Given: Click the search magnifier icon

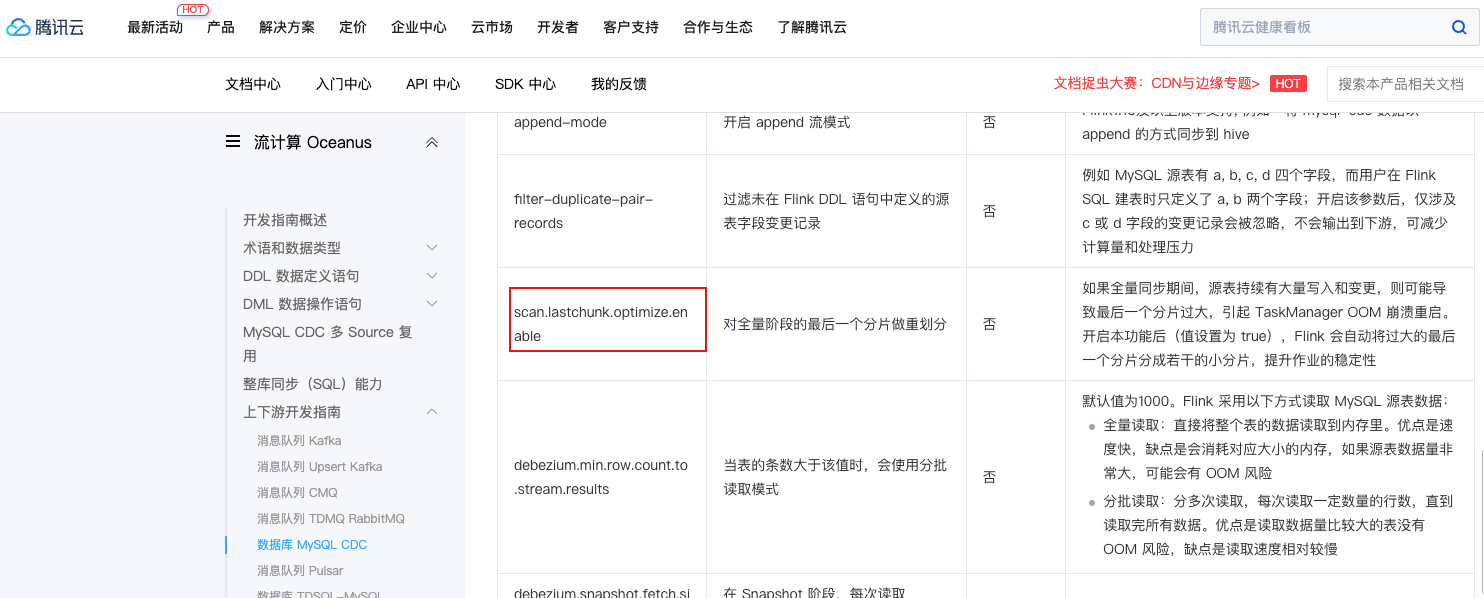Looking at the screenshot, I should coord(1459,28).
